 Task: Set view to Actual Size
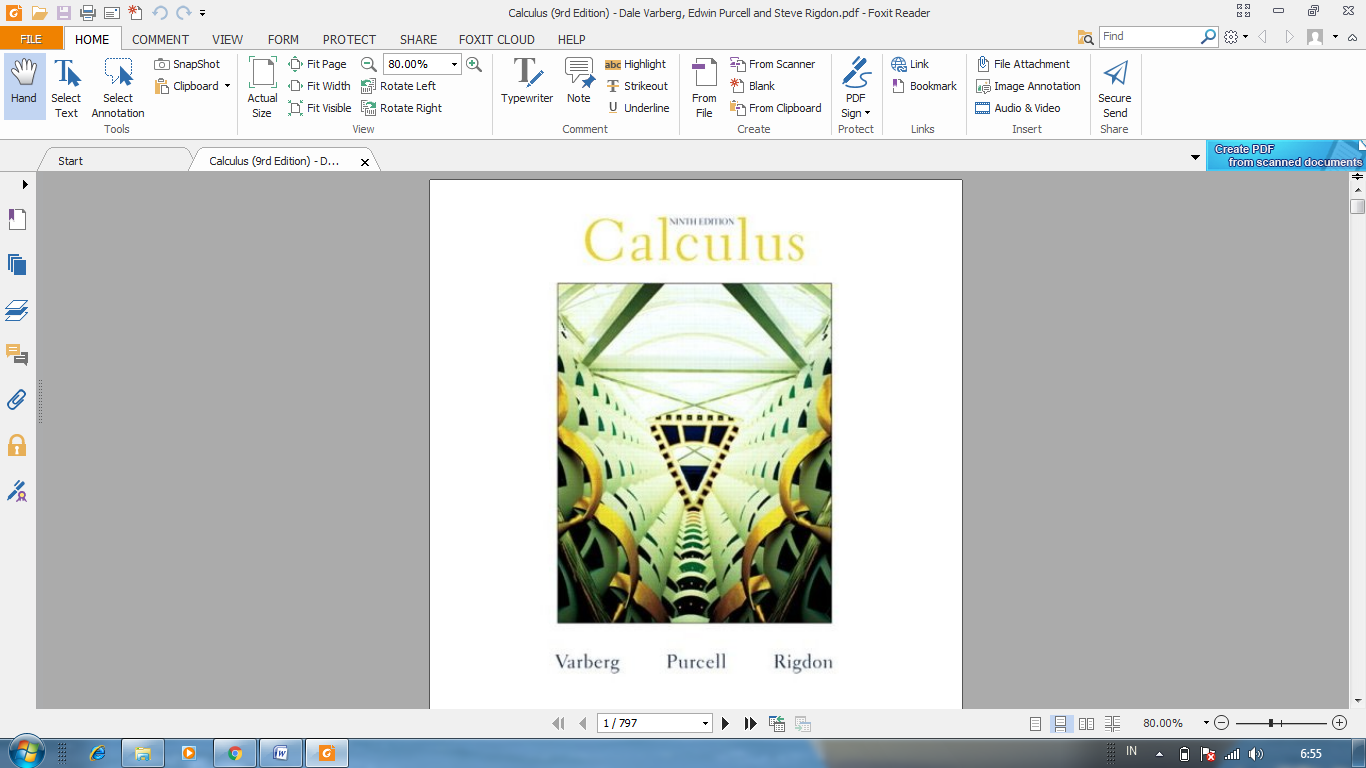[262, 87]
